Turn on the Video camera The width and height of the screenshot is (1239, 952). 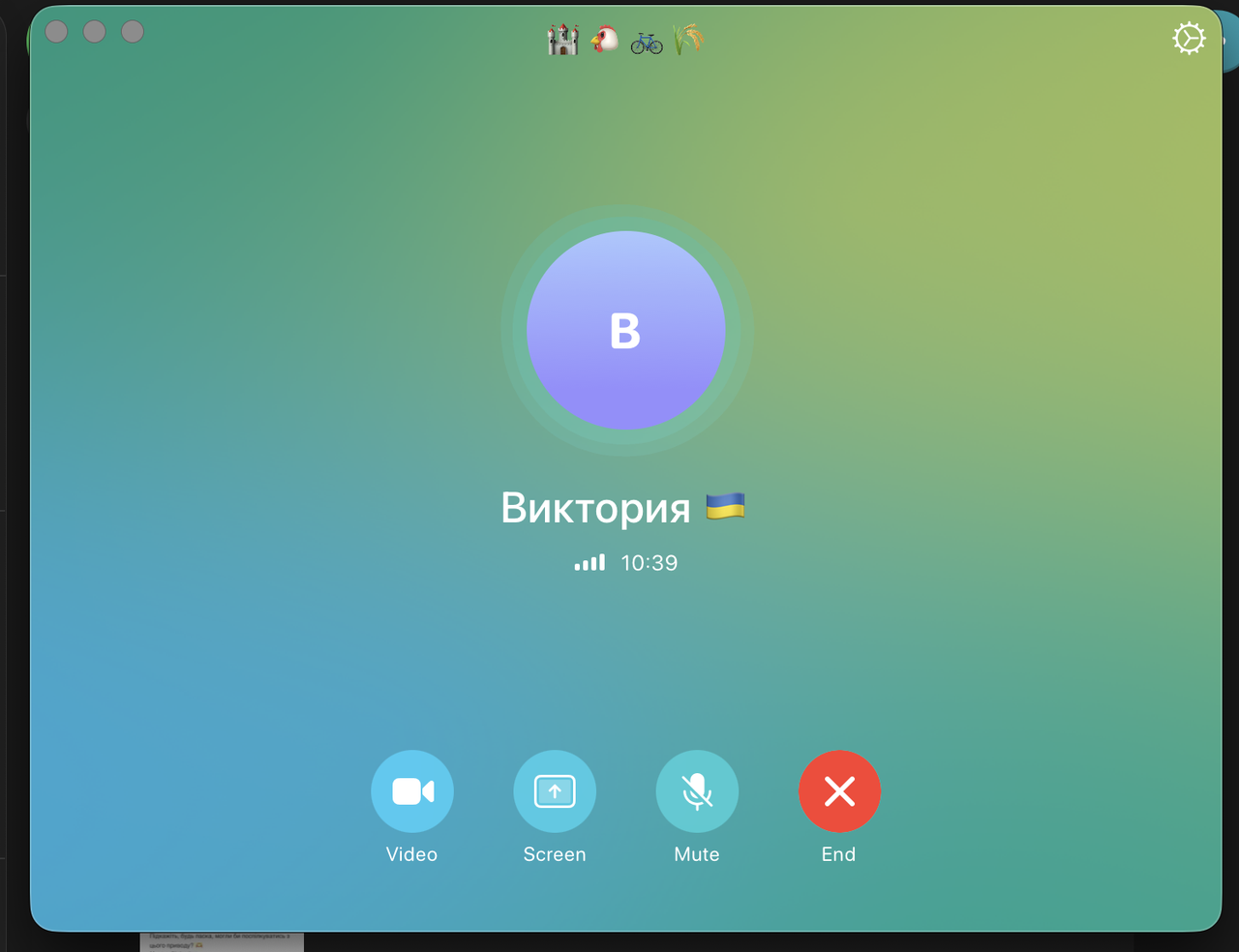[x=412, y=791]
